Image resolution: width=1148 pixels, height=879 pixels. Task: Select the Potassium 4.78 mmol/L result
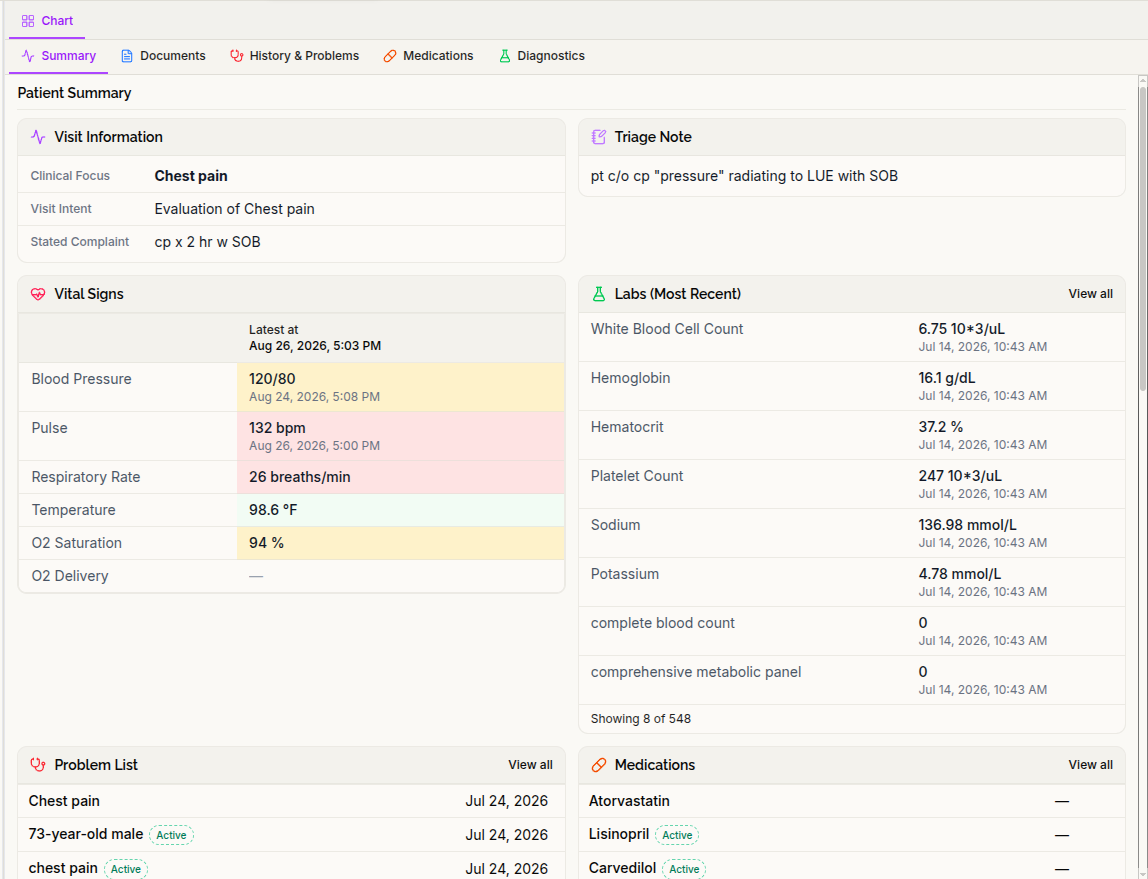[x=960, y=575]
